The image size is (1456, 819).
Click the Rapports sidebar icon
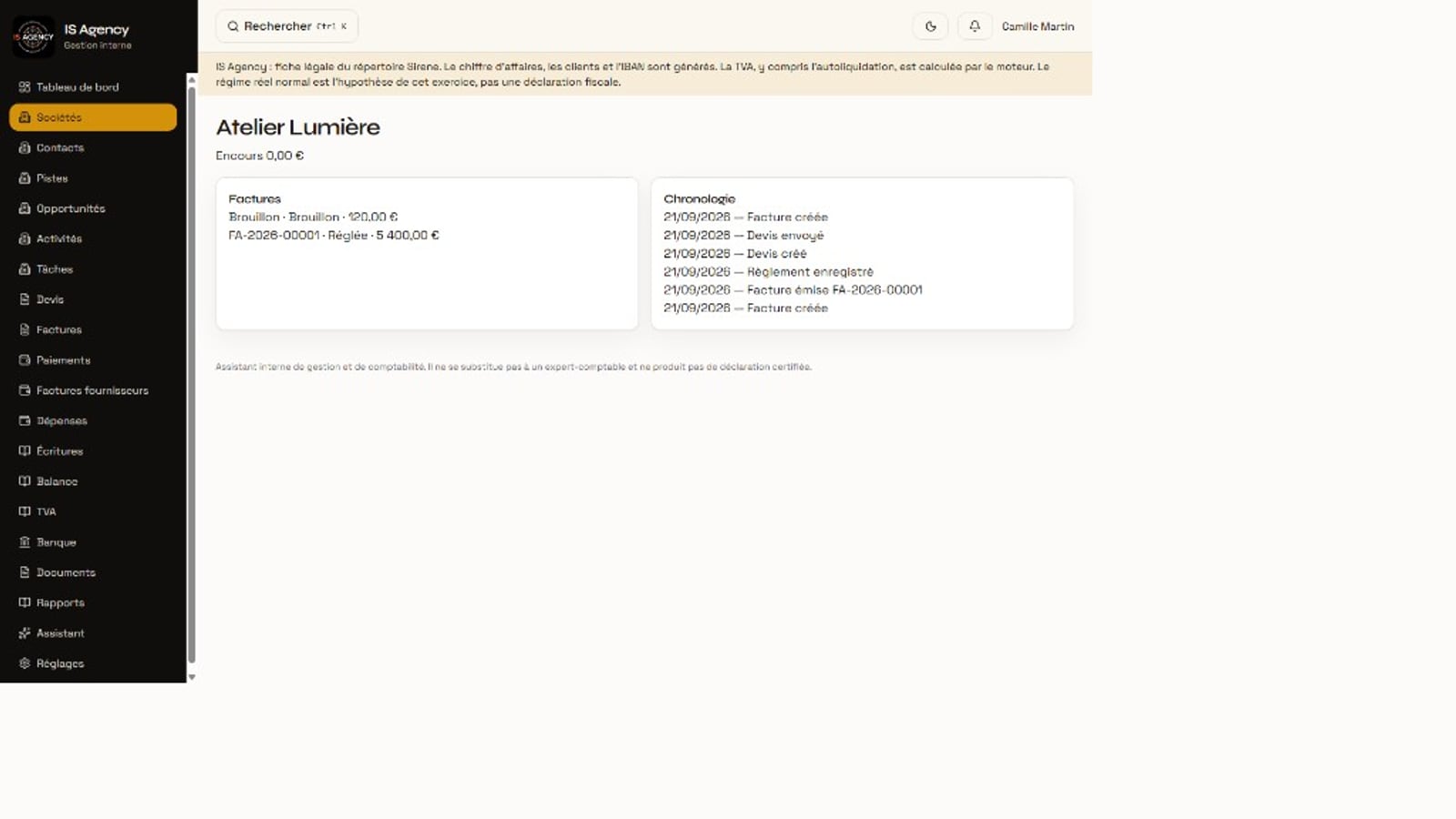[x=25, y=602]
